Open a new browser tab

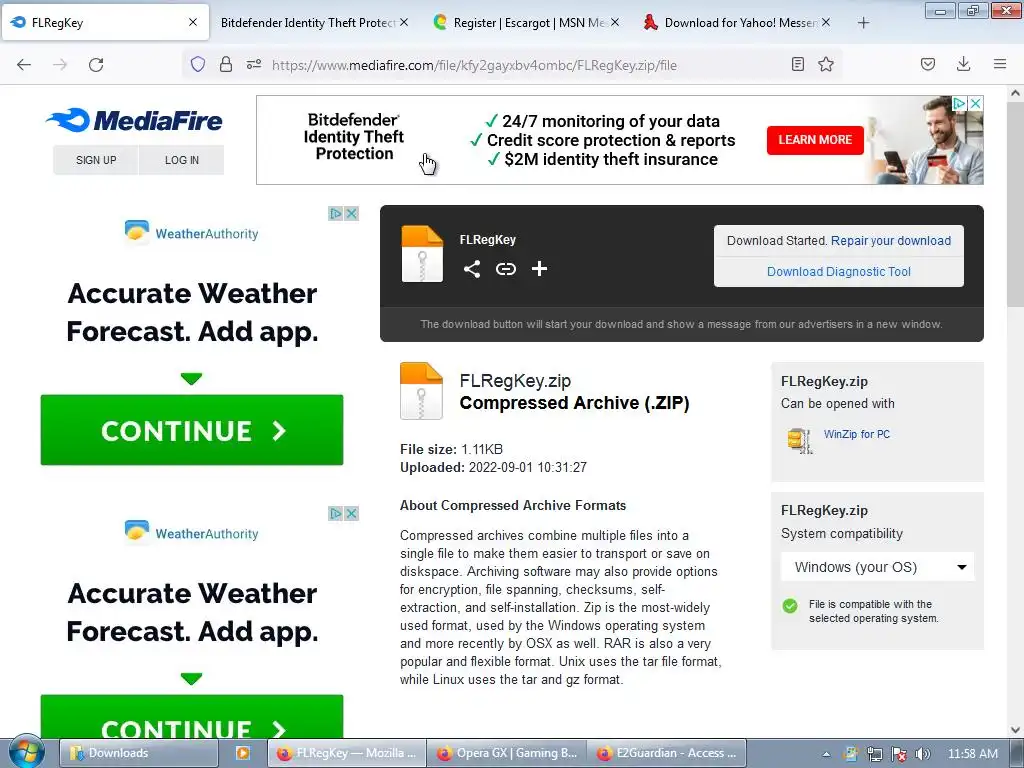click(863, 23)
